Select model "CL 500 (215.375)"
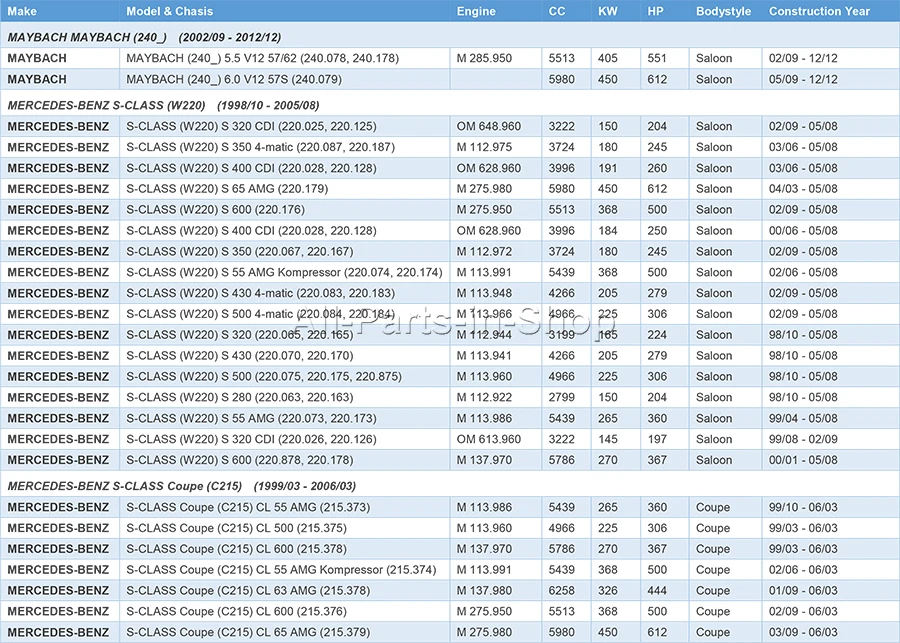Image resolution: width=900 pixels, height=643 pixels. pyautogui.click(x=301, y=528)
